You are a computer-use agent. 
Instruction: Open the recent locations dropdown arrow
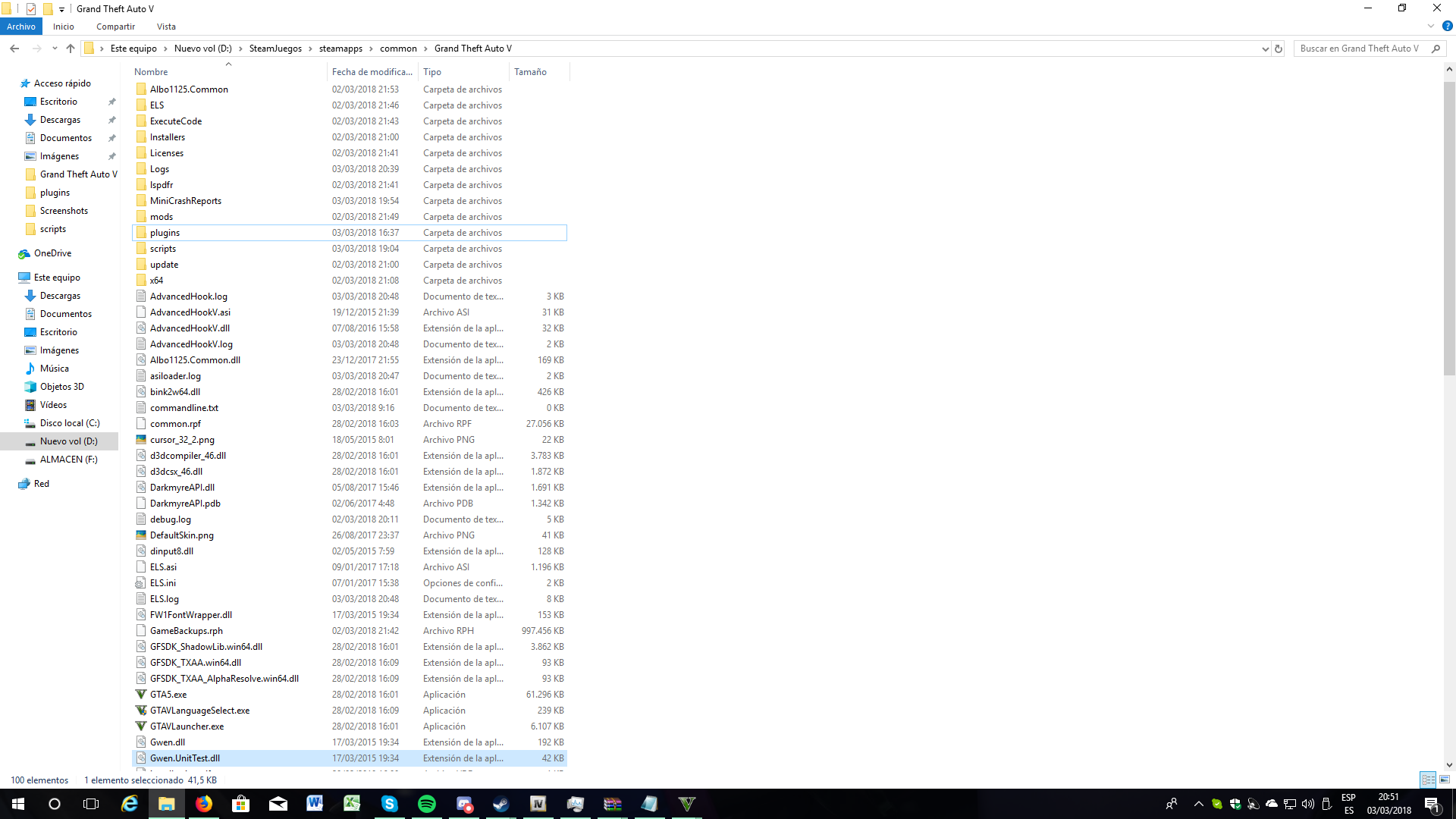tap(55, 49)
